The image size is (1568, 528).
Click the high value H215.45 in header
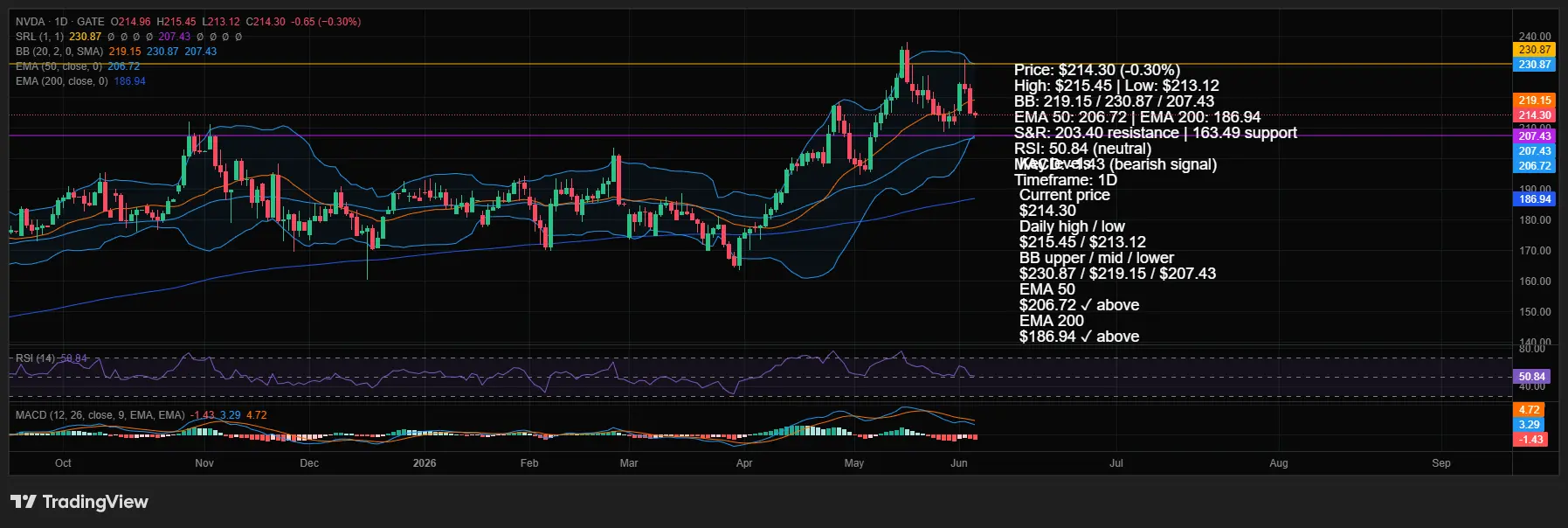(176, 22)
